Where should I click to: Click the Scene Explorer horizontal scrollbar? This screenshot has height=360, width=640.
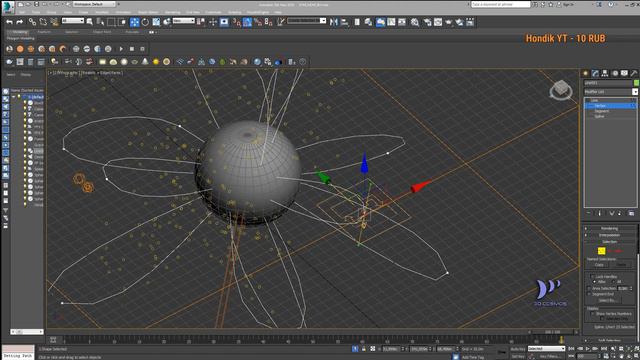27,332
